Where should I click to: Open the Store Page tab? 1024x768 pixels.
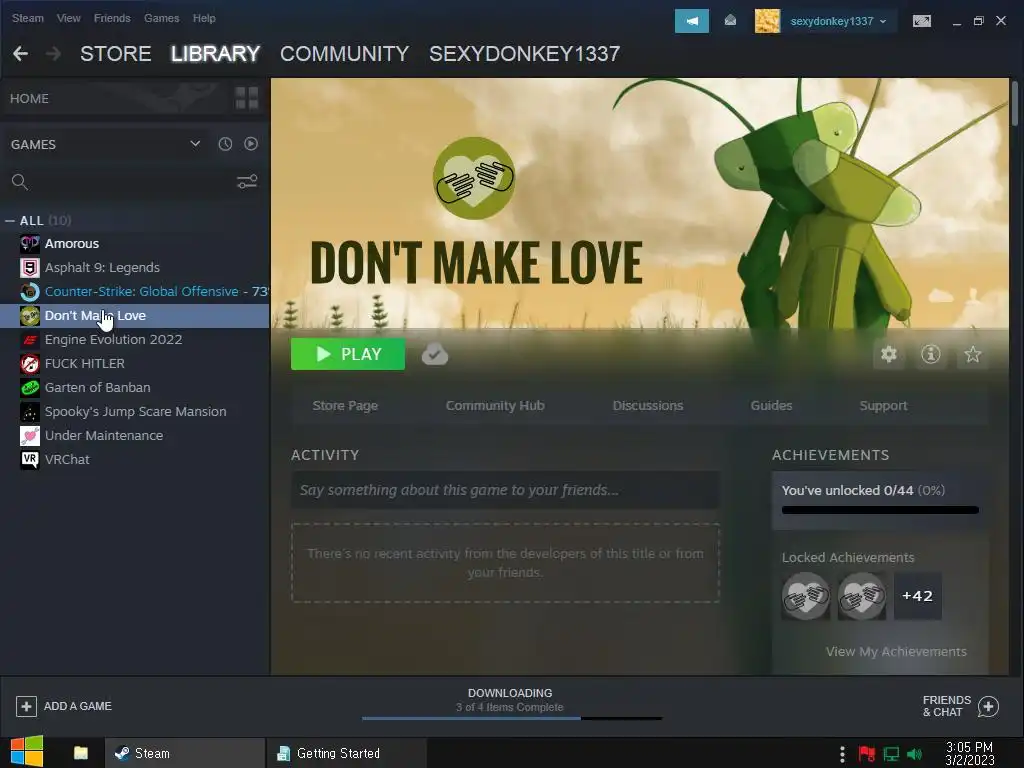(x=345, y=406)
